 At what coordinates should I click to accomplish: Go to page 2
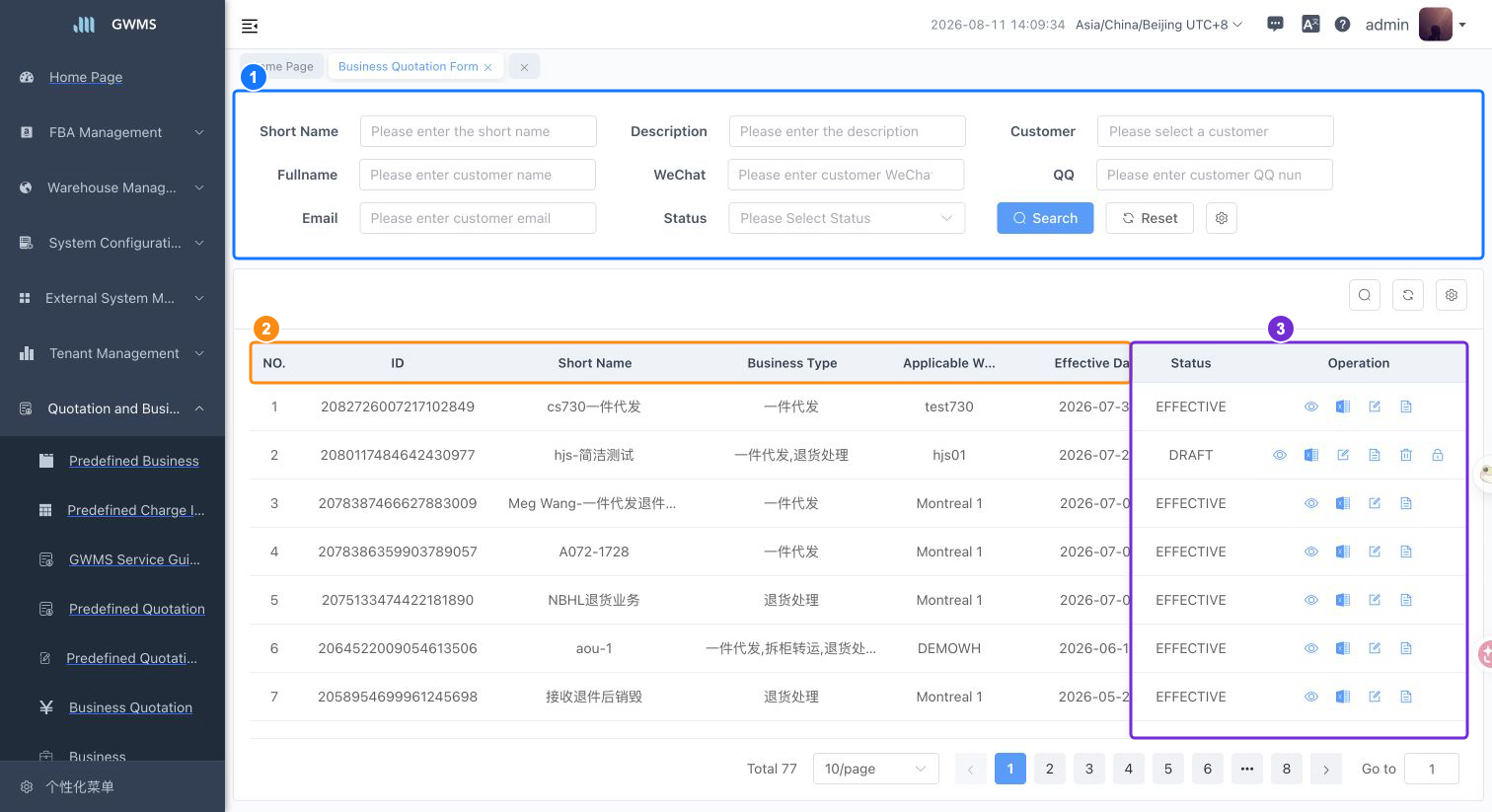coord(1050,769)
